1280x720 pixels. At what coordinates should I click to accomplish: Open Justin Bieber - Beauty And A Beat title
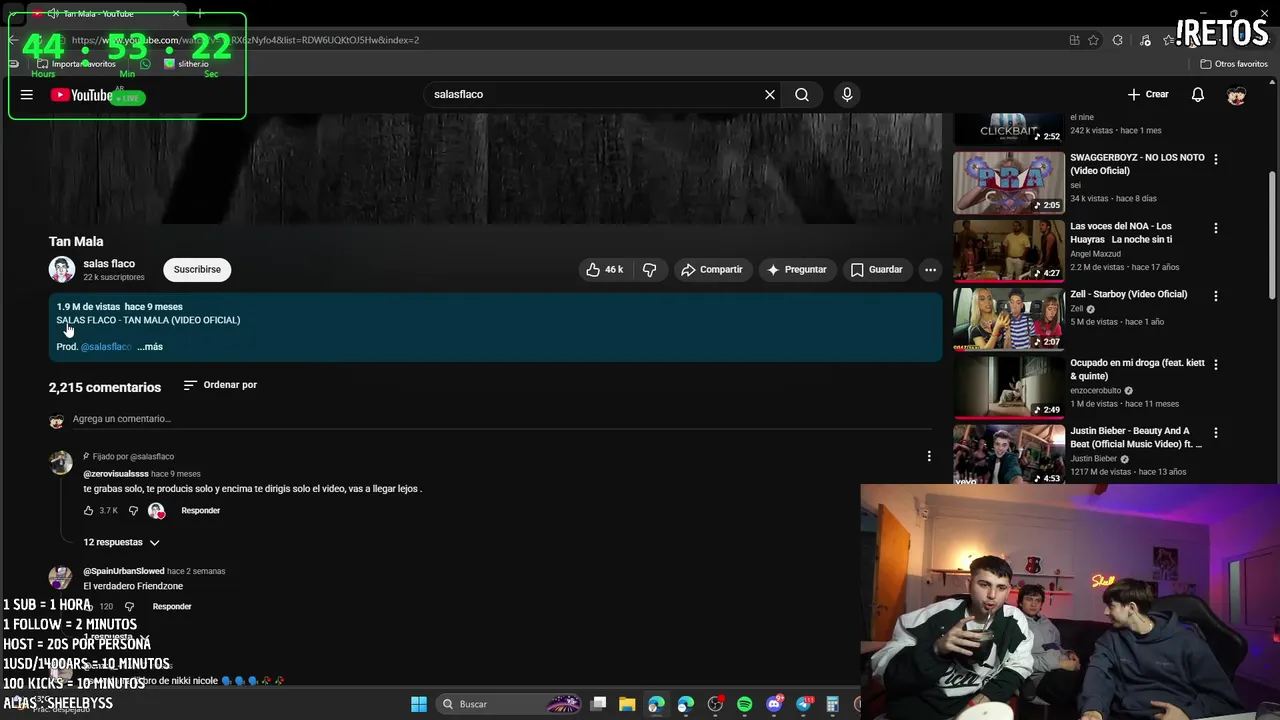1137,438
